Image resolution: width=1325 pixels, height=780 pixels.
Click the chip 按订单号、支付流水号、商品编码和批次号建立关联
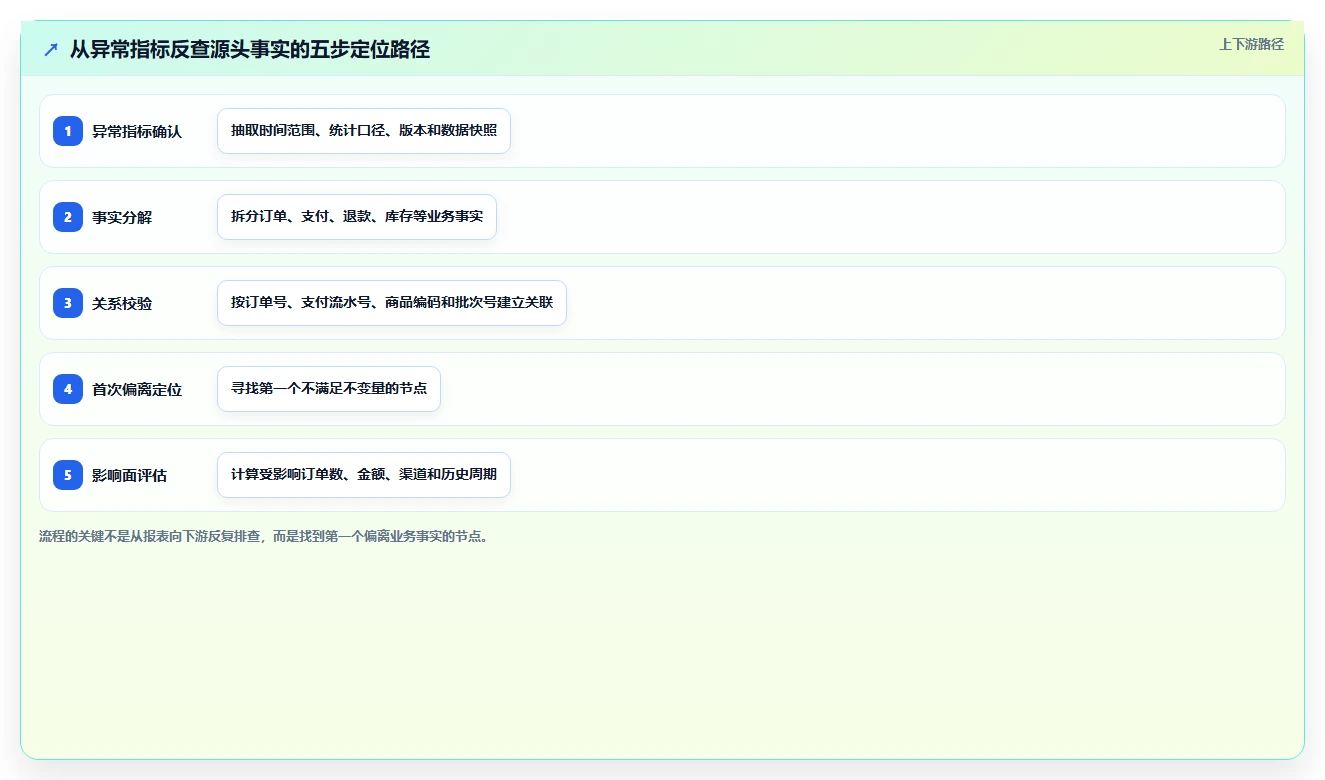[392, 303]
